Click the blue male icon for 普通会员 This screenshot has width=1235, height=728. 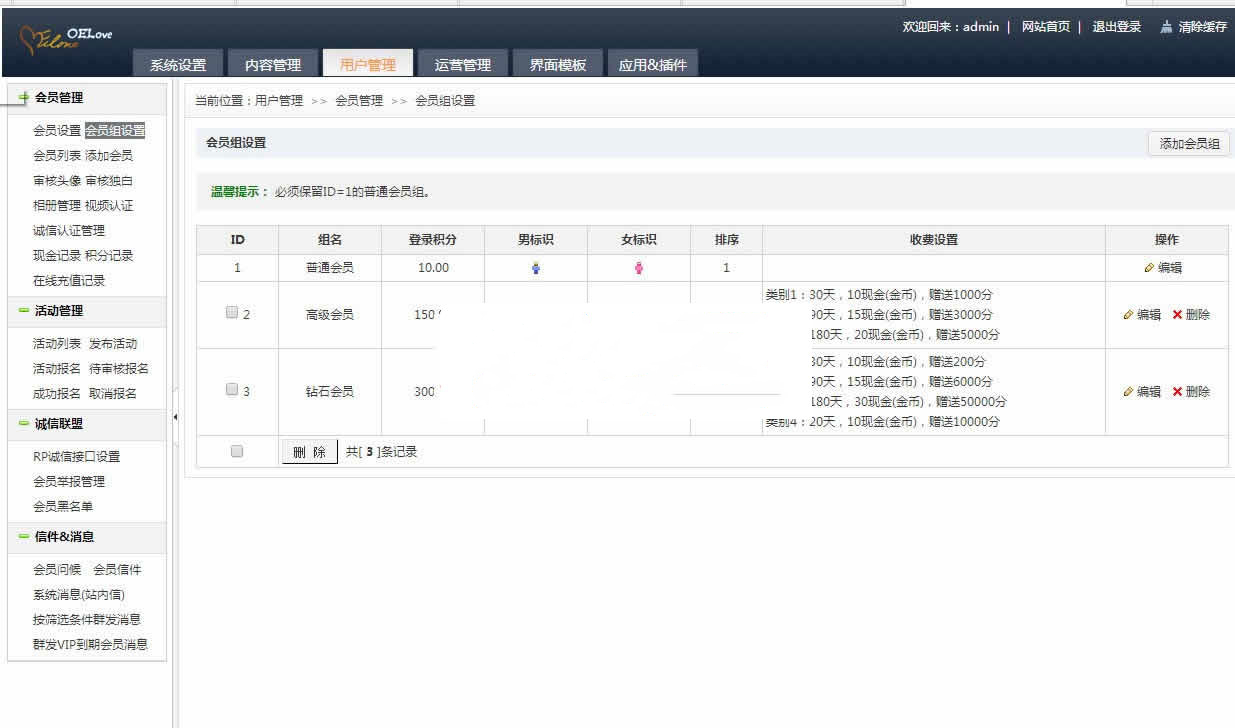pyautogui.click(x=536, y=268)
